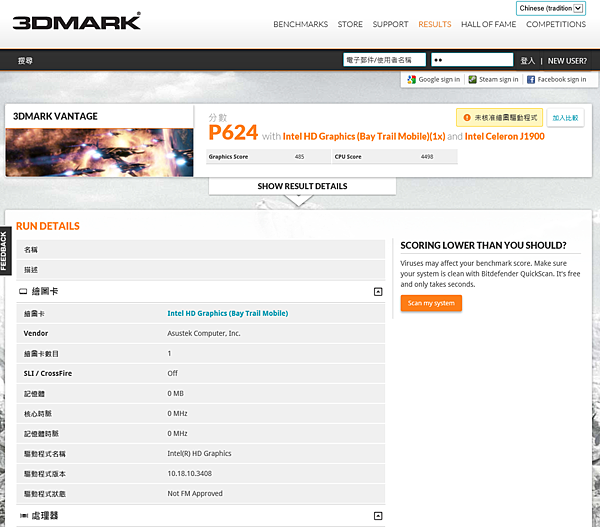Click the 登入 login button
Screen dimensions: 600x527
point(527,60)
